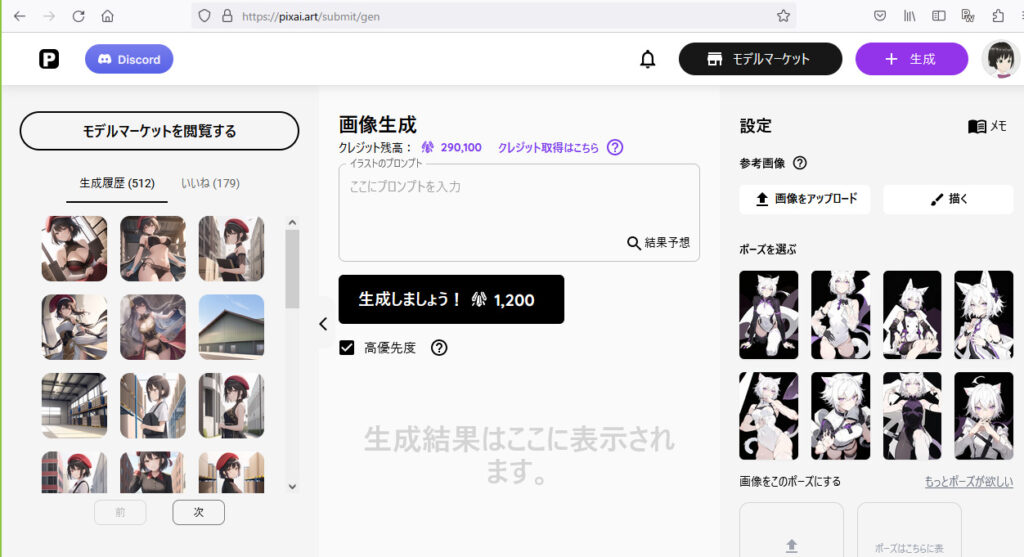The width and height of the screenshot is (1024, 557).
Task: Open the extensions puzzle icon
Action: point(997,16)
